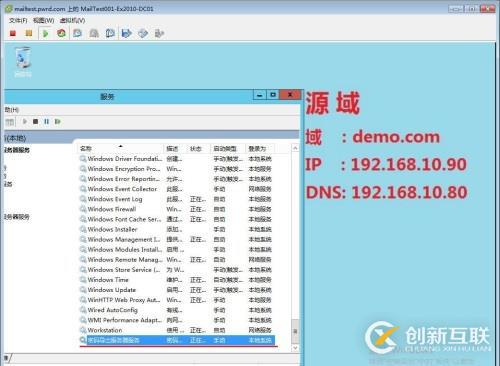Click the panel-layout icon in the Services toolbar
This screenshot has width=500, height=366.
click(10, 122)
